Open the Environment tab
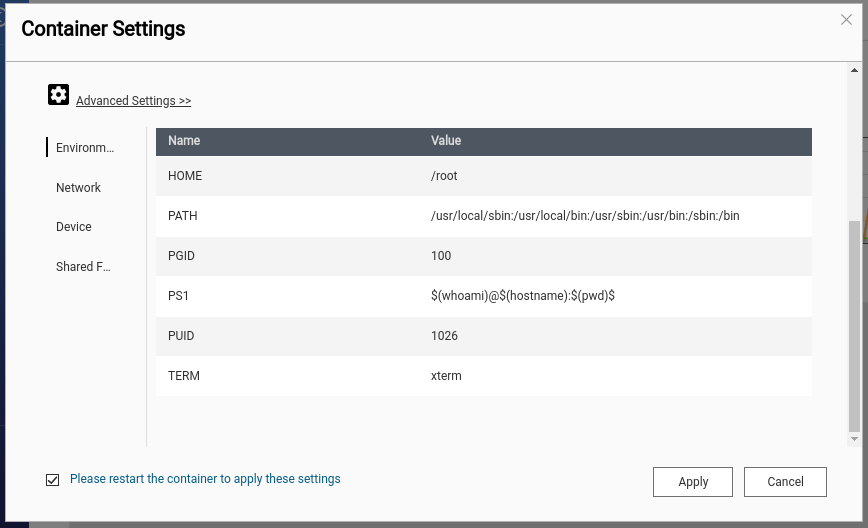This screenshot has height=528, width=868. 85,148
